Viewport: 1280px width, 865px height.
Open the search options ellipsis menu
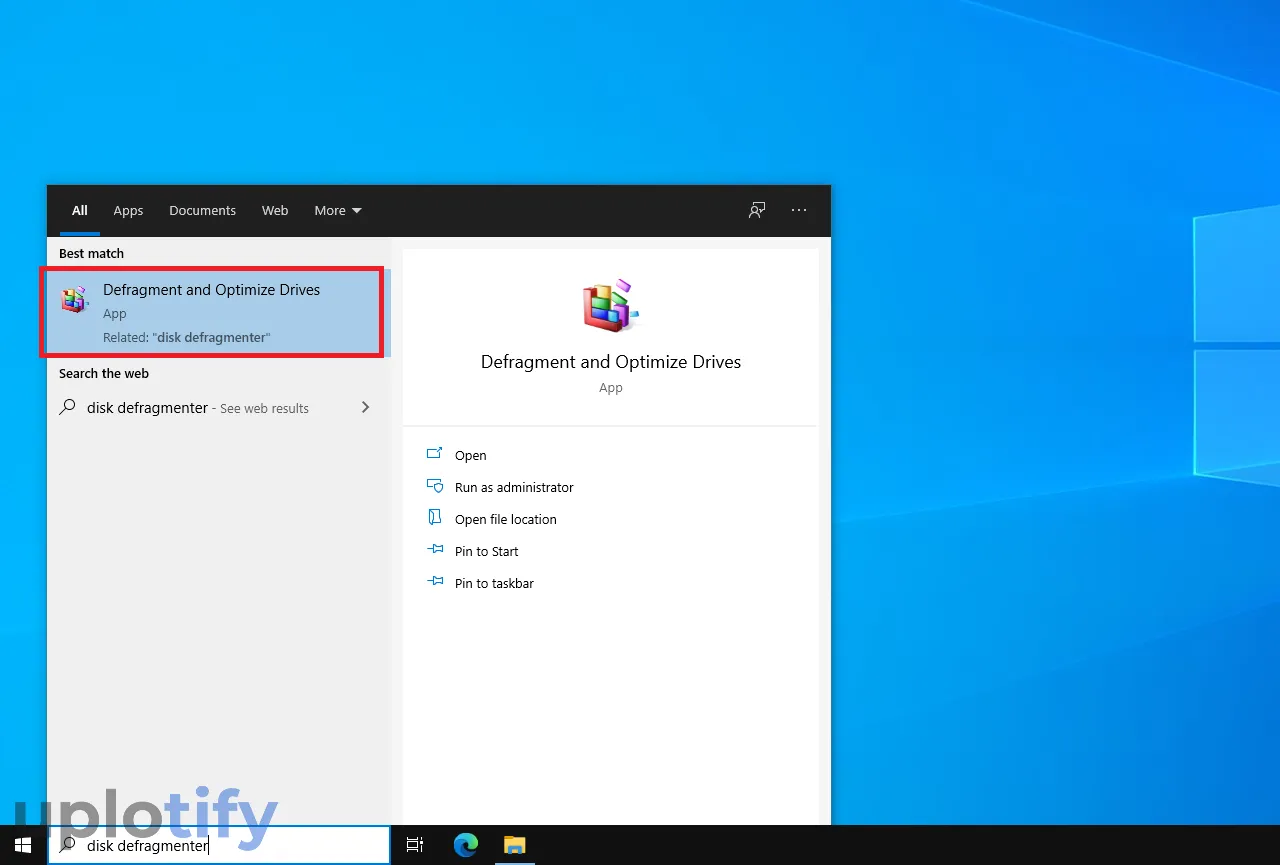pyautogui.click(x=799, y=210)
